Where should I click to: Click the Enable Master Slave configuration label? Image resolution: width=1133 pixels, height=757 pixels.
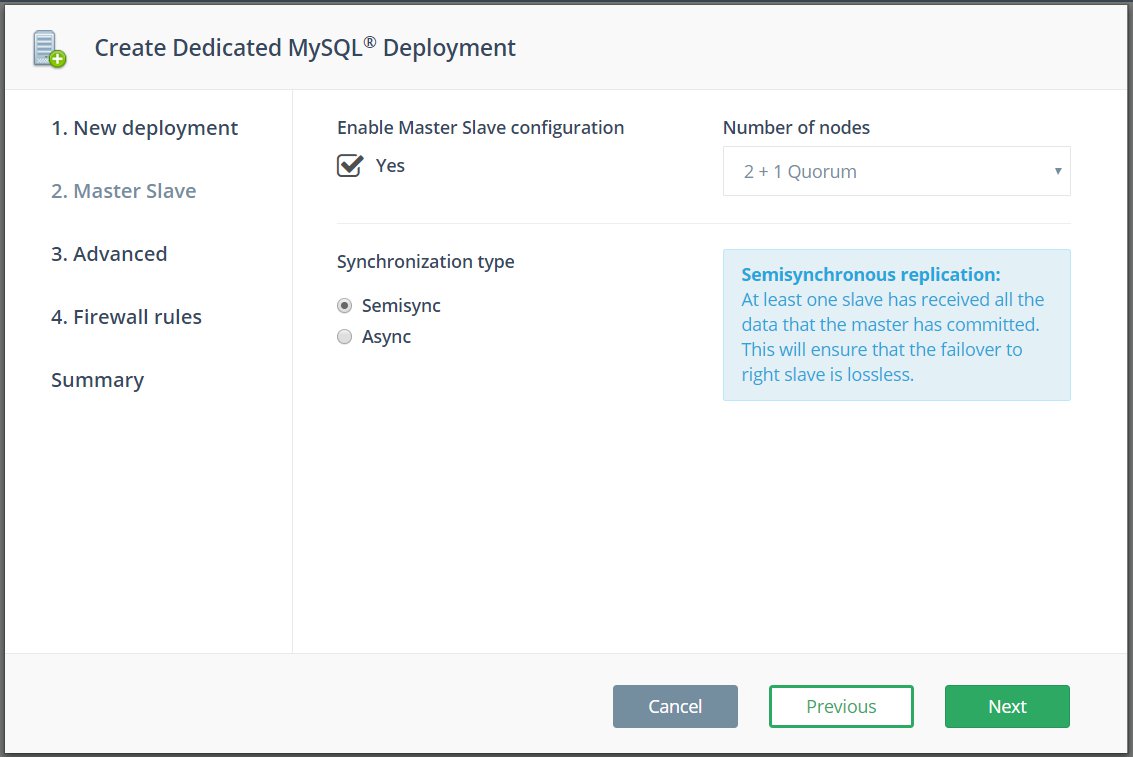[x=481, y=128]
